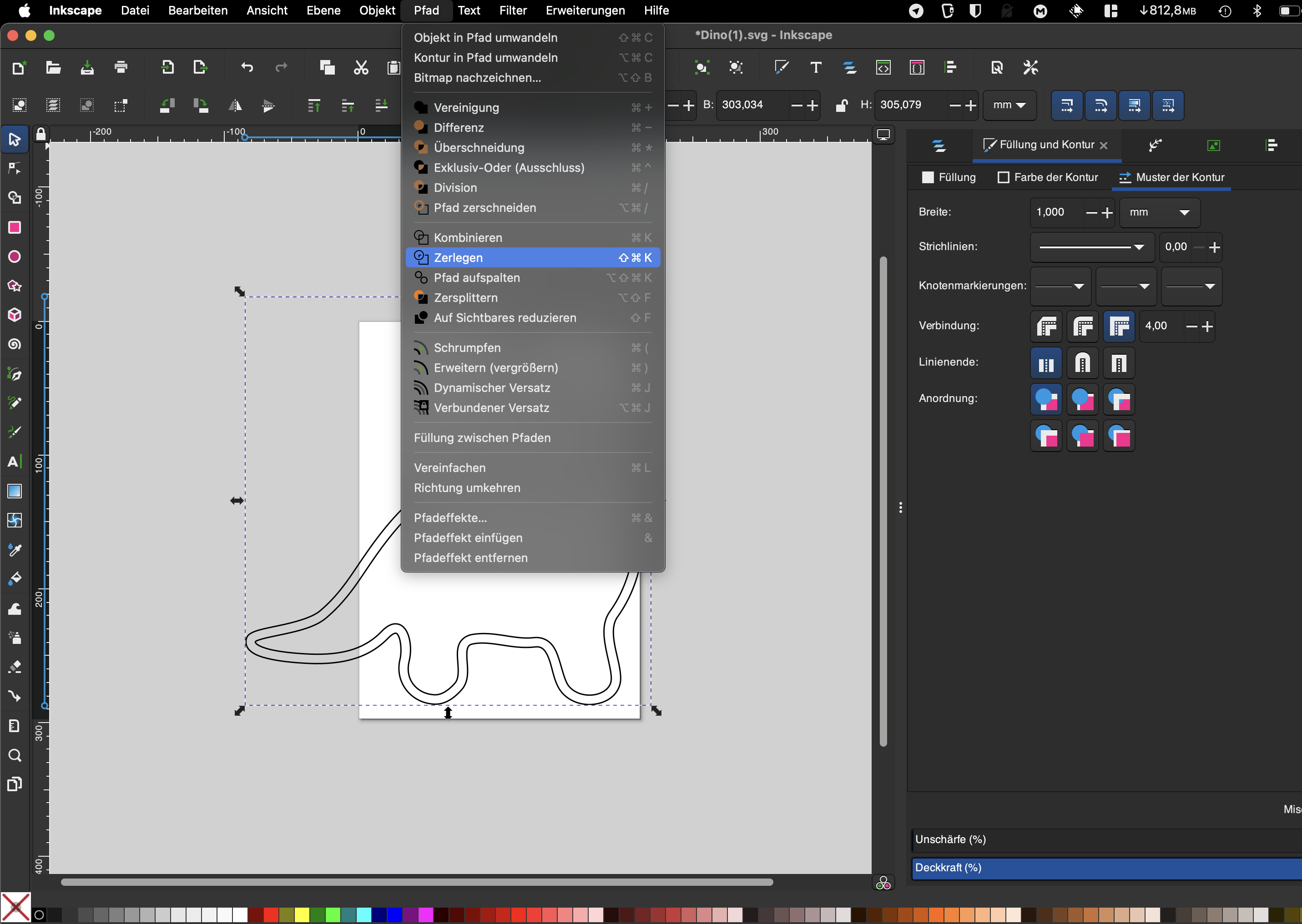Select the Node edit tool
The image size is (1302, 924).
[x=15, y=168]
